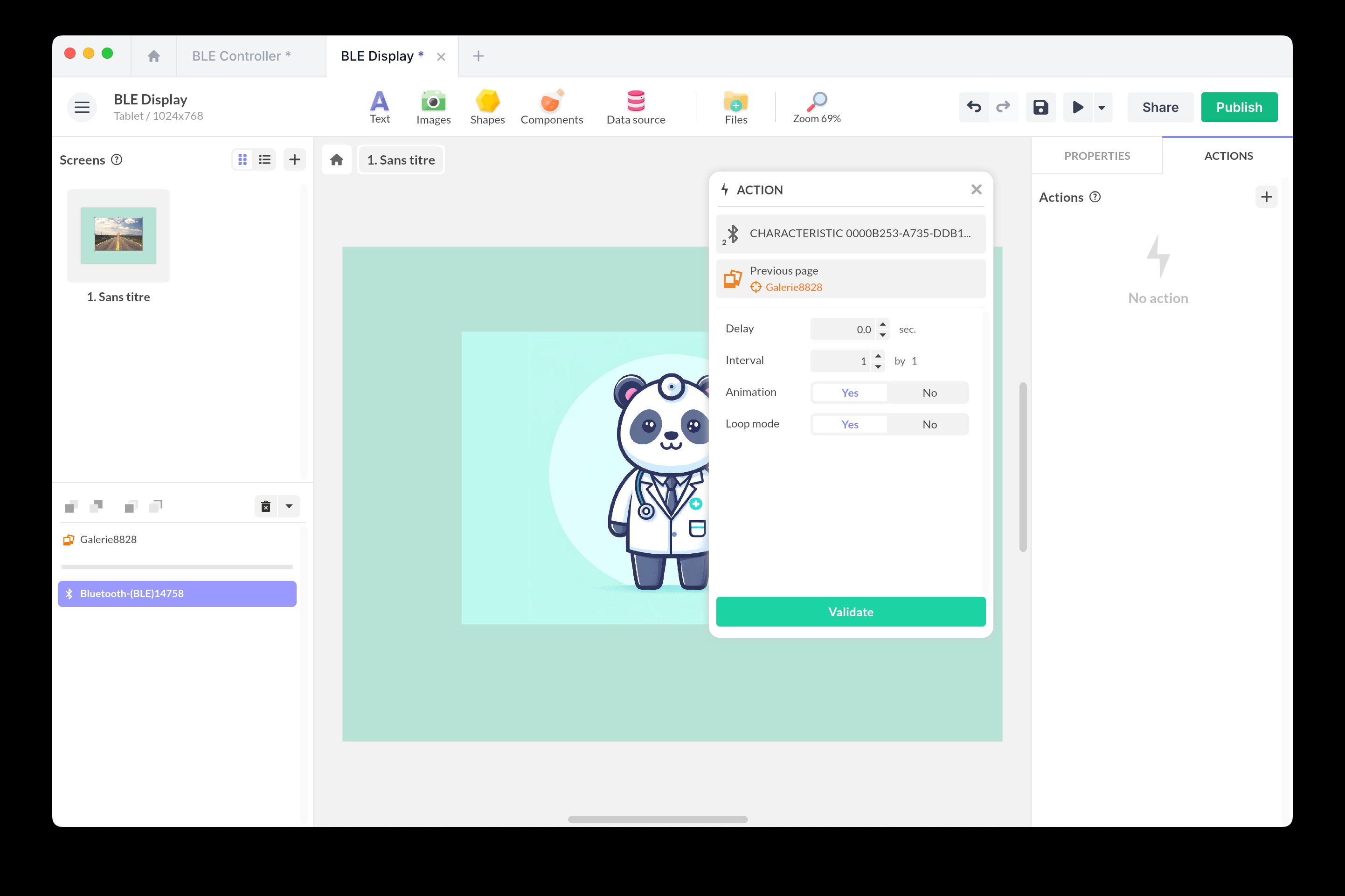The image size is (1345, 896).
Task: Open the Images tool
Action: tap(433, 107)
